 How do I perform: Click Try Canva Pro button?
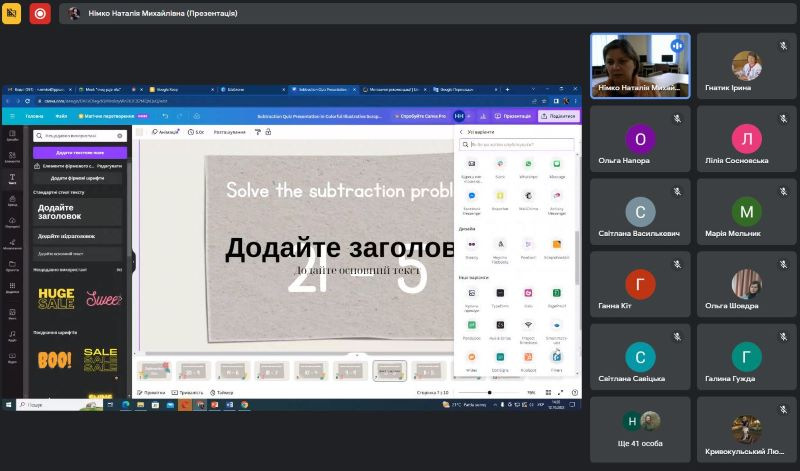[x=420, y=116]
